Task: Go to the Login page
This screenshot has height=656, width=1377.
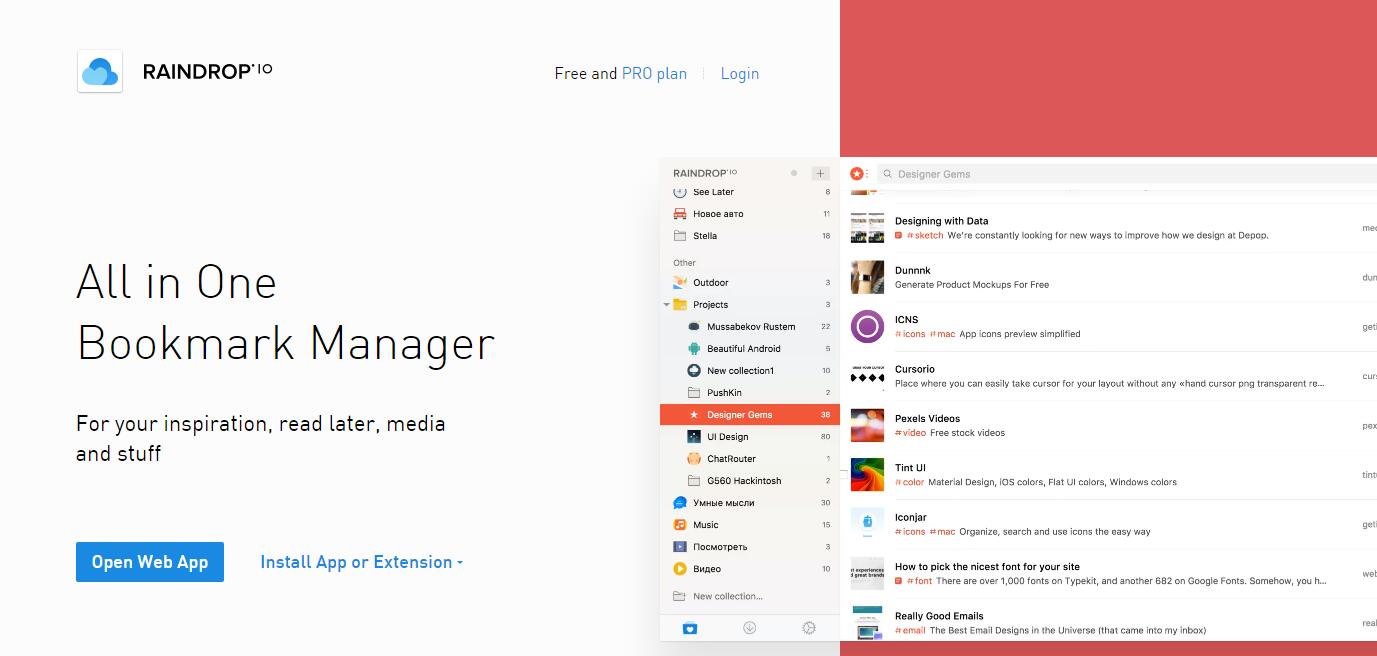Action: pos(740,74)
